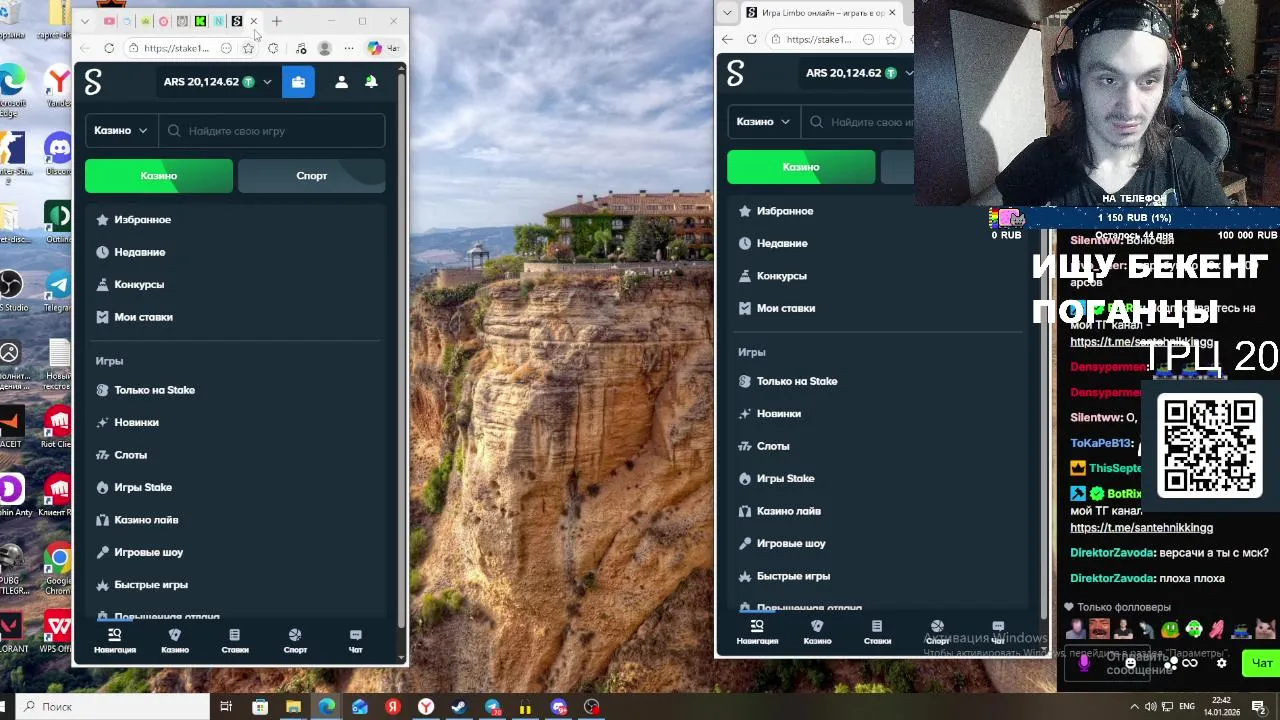The height and width of the screenshot is (720, 1280).
Task: Open Недавние in the right window menu
Action: (781, 243)
